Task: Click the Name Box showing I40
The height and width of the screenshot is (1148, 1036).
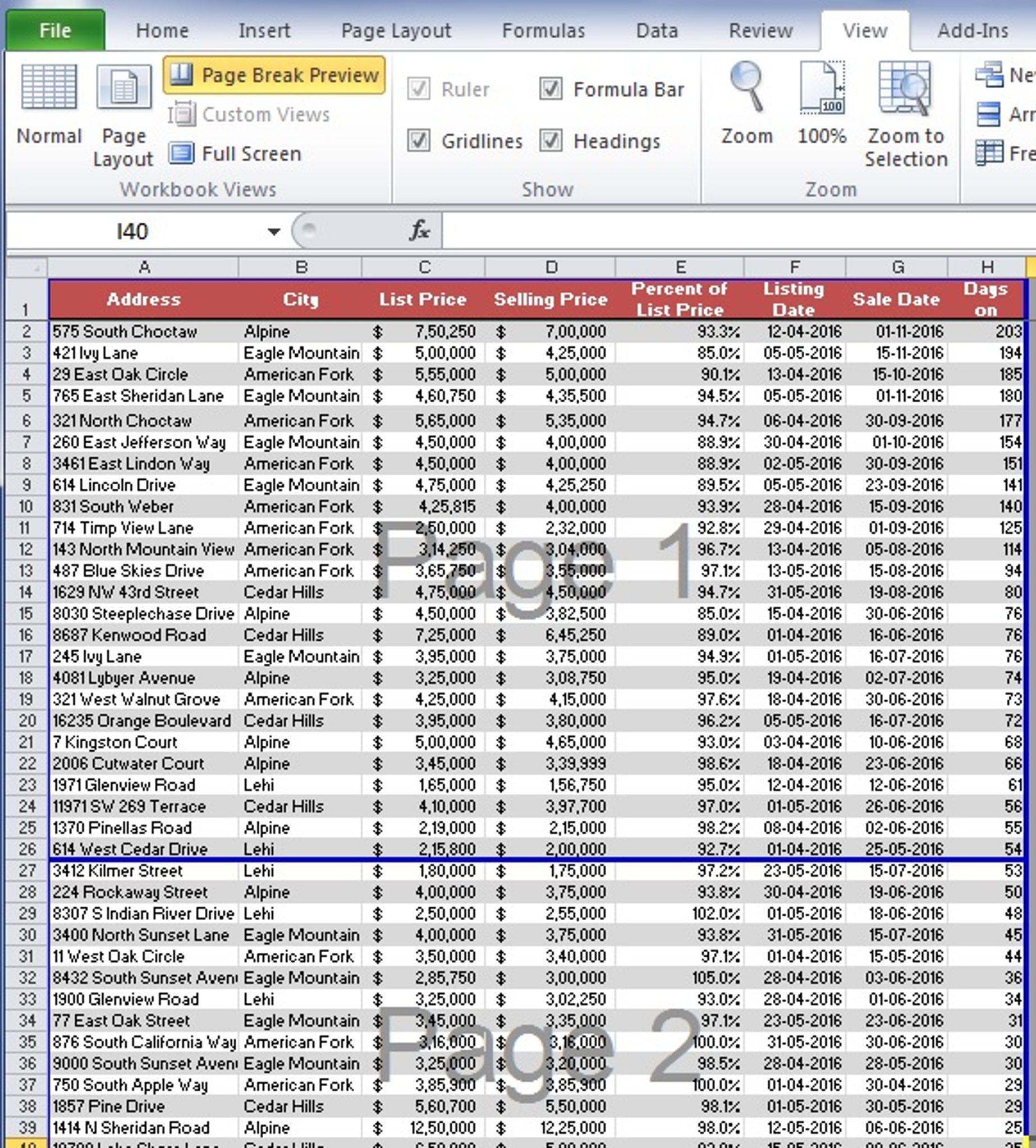Action: (132, 232)
